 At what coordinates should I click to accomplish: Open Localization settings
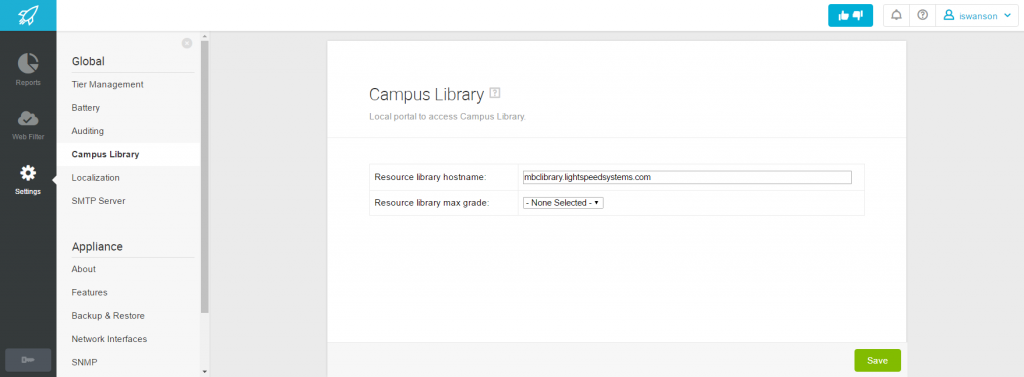coord(95,178)
